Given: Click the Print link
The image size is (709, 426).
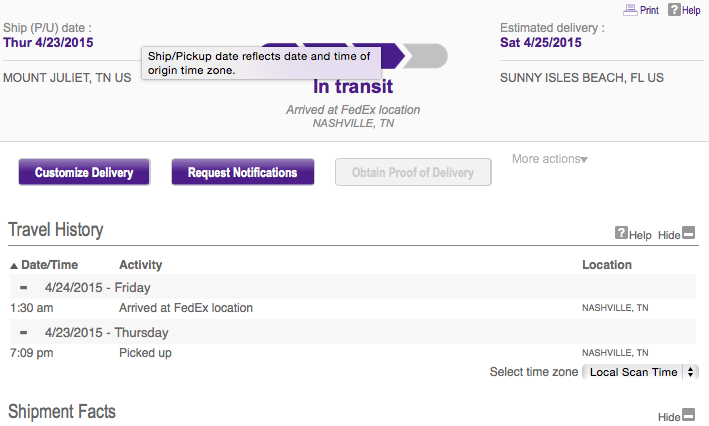Looking at the screenshot, I should (649, 10).
